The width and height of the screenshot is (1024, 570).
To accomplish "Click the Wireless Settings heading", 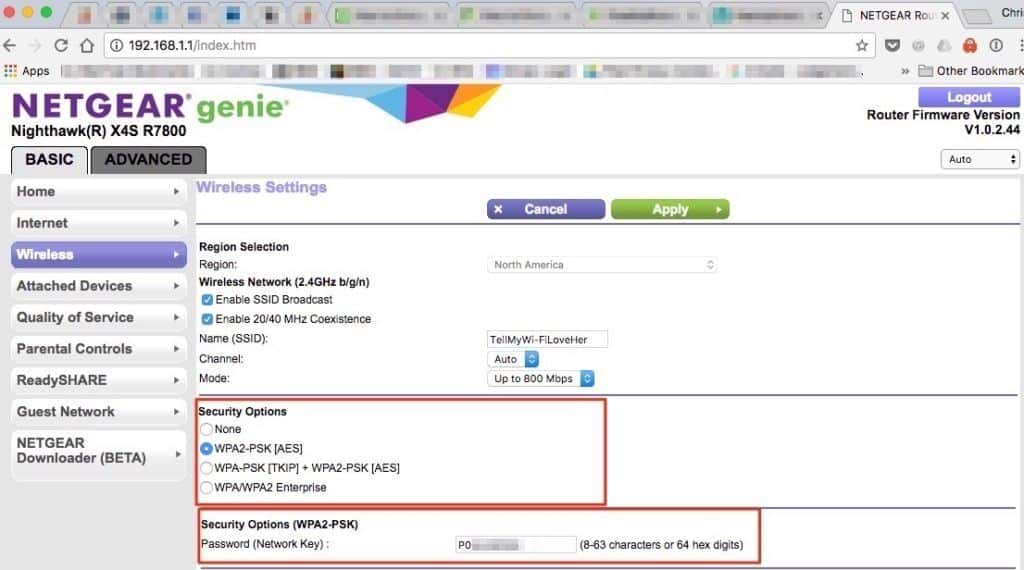I will pyautogui.click(x=261, y=187).
